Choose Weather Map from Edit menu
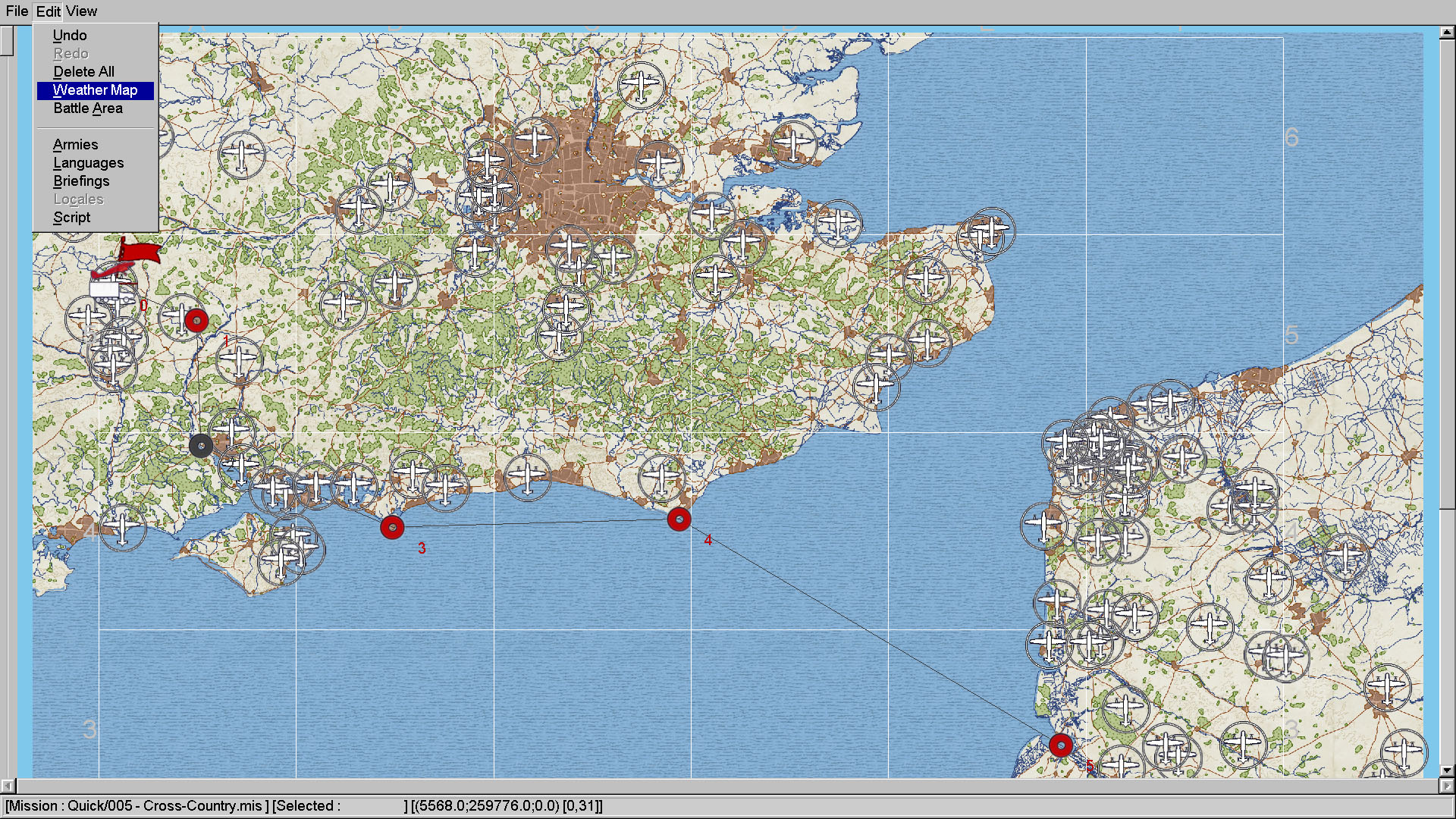 pyautogui.click(x=95, y=90)
